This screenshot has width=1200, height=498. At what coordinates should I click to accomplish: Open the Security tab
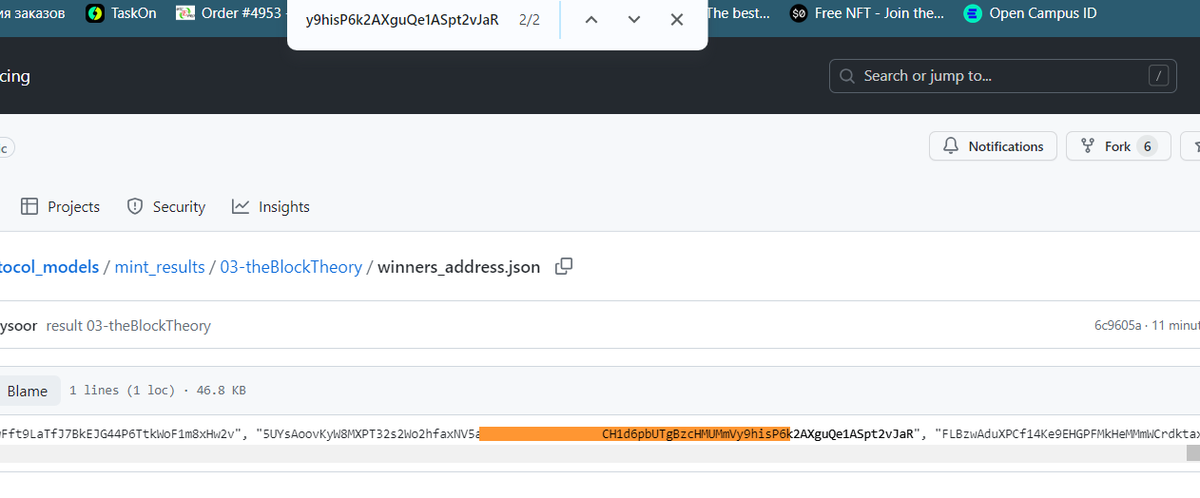(167, 206)
